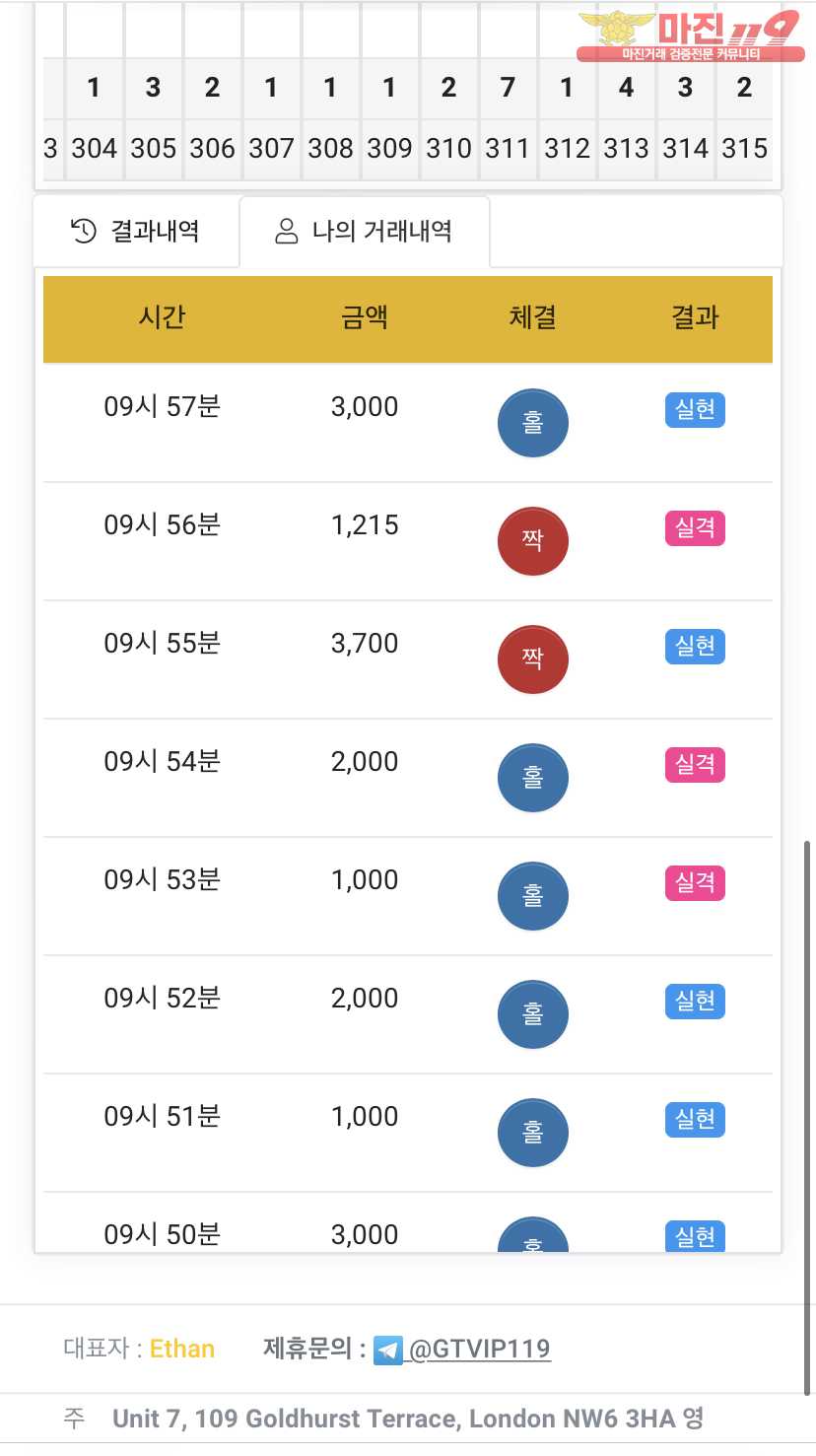The height and width of the screenshot is (1456, 816).
Task: Click the 마진119 logo at top right
Action: pyautogui.click(x=690, y=35)
